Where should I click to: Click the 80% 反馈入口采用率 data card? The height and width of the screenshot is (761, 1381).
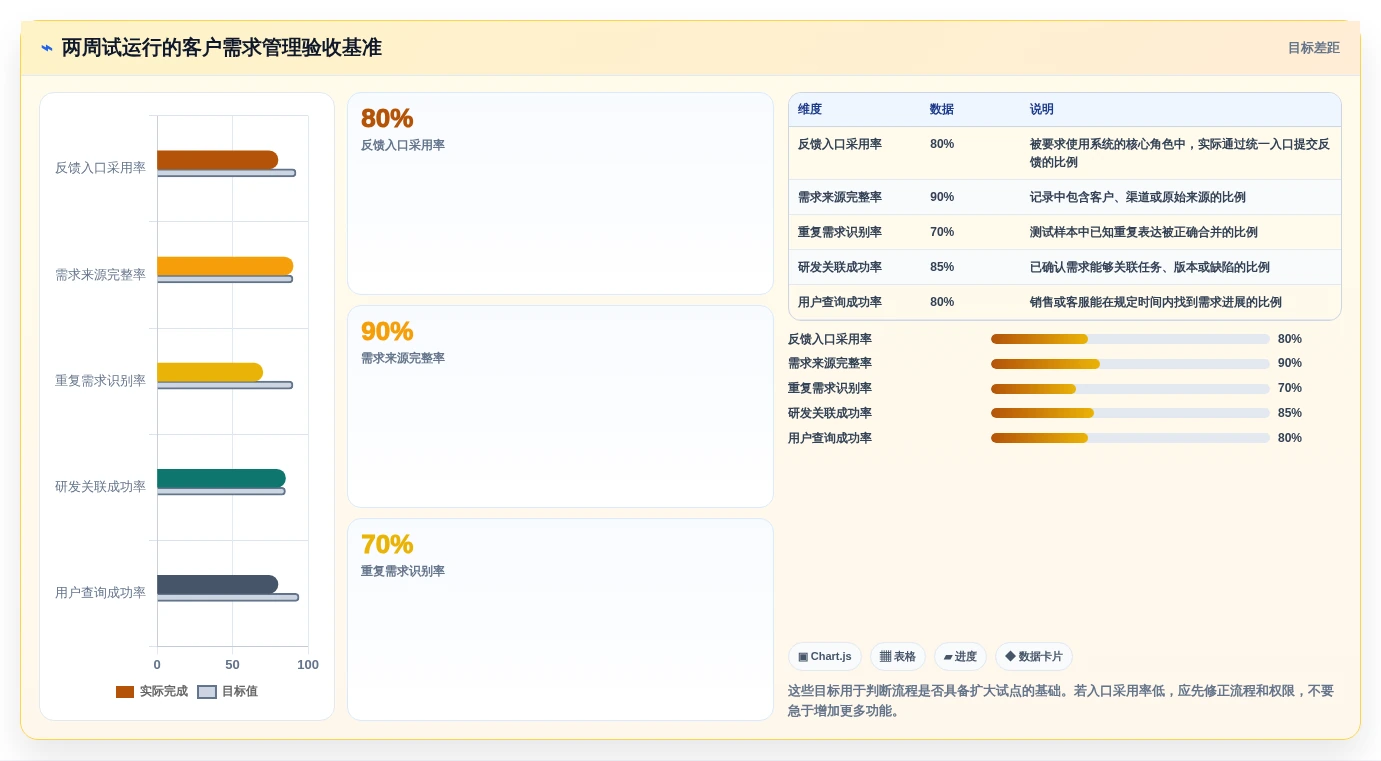click(x=560, y=194)
